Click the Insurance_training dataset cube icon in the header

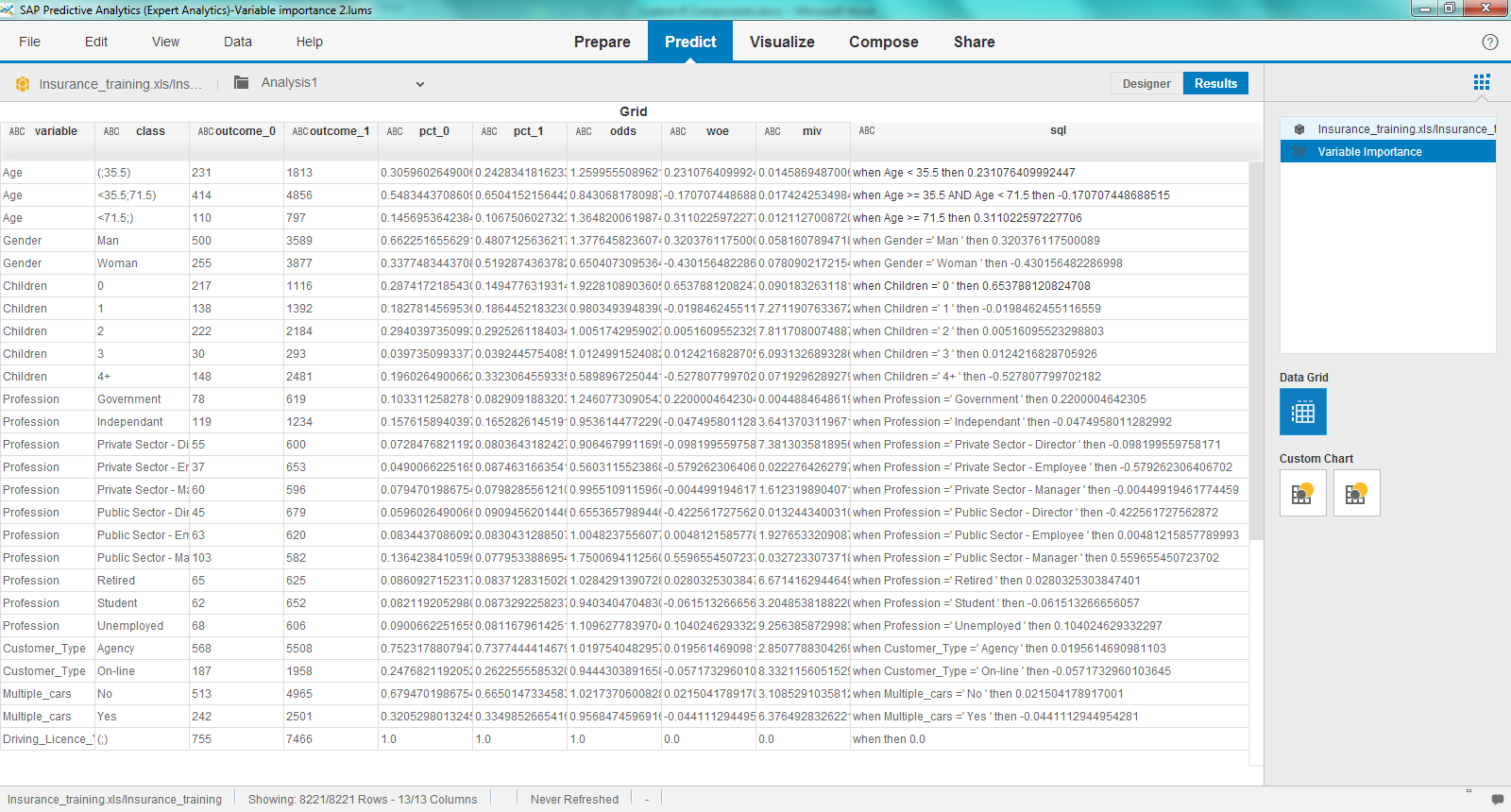click(23, 84)
